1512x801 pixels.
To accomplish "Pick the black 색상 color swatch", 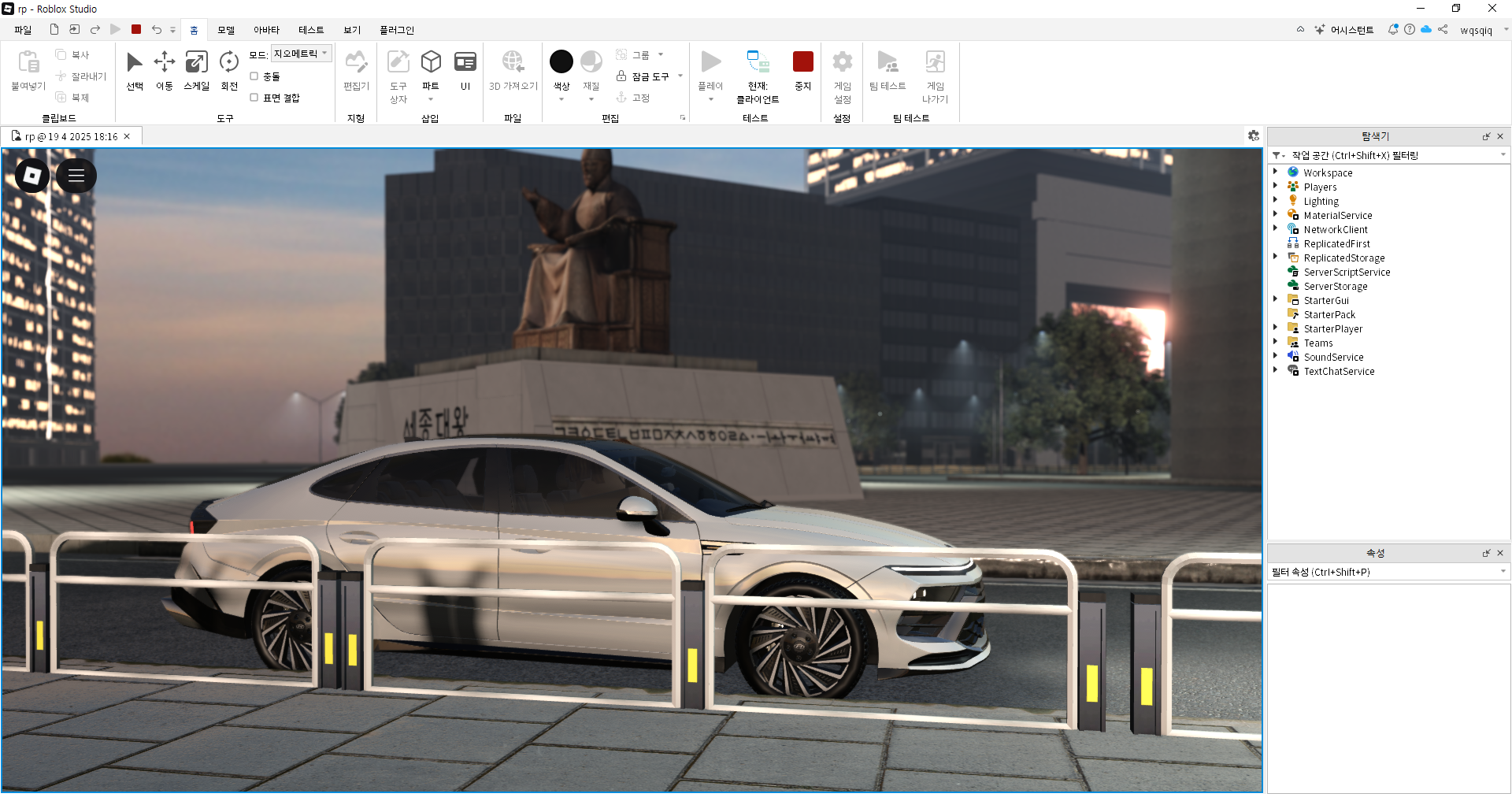I will tap(561, 61).
